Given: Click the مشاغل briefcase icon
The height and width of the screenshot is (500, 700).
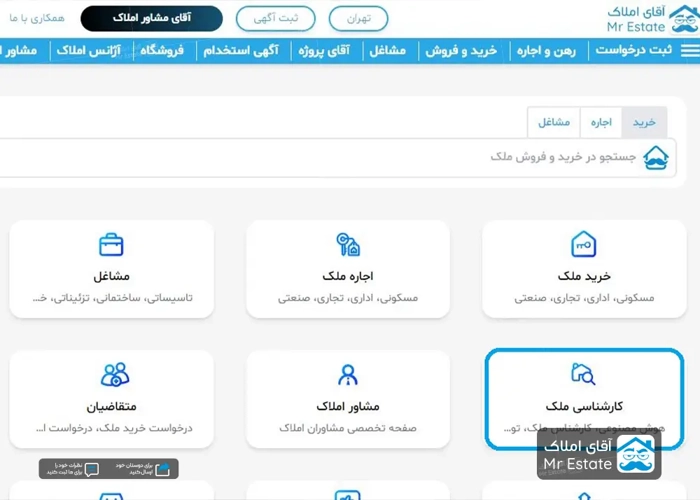Looking at the screenshot, I should pos(111,244).
